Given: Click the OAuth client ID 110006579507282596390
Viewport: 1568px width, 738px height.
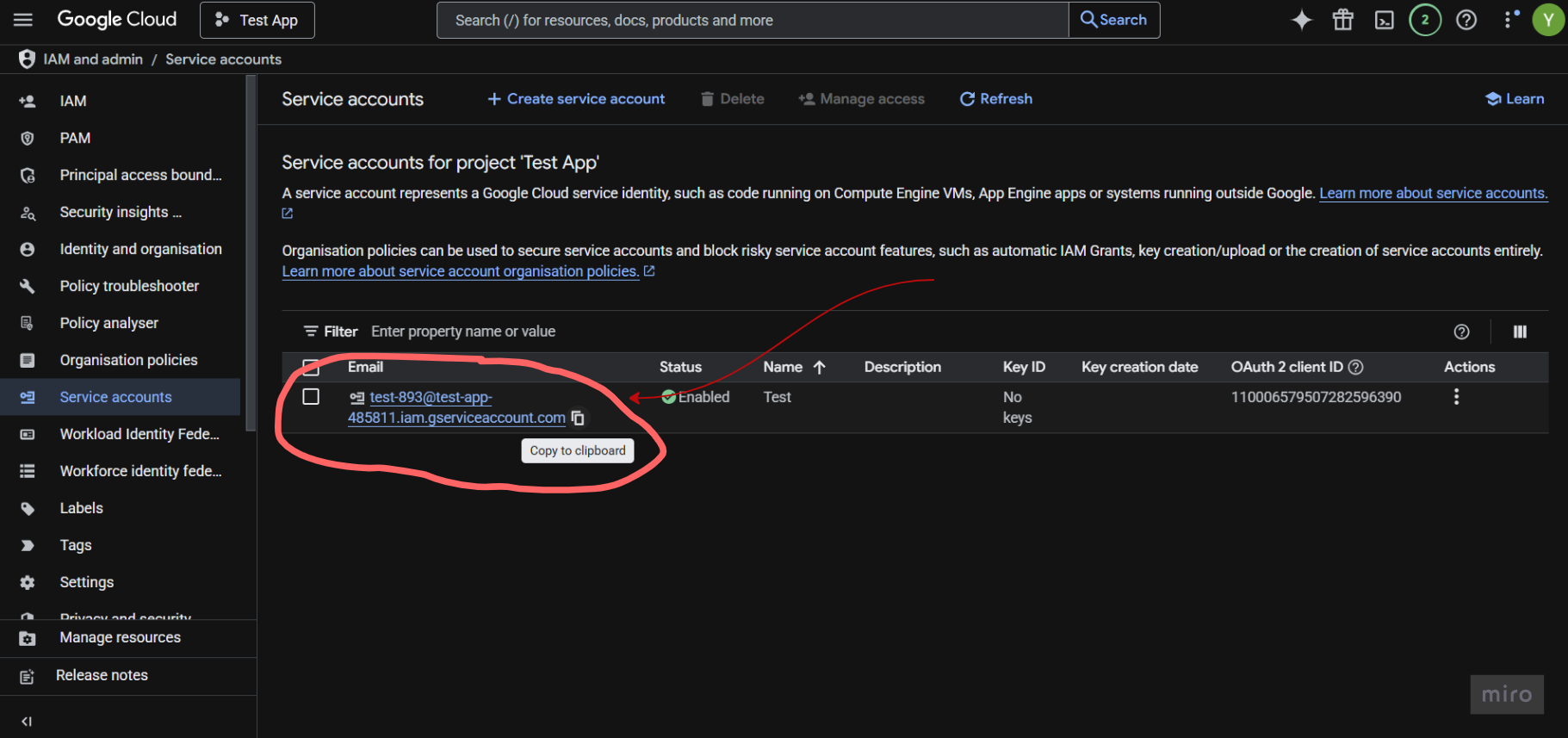Looking at the screenshot, I should click(x=1316, y=397).
